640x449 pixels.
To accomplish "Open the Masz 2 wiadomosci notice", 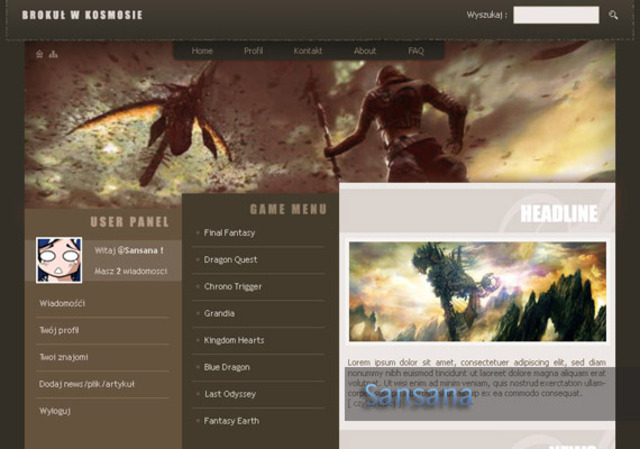I will click(131, 271).
